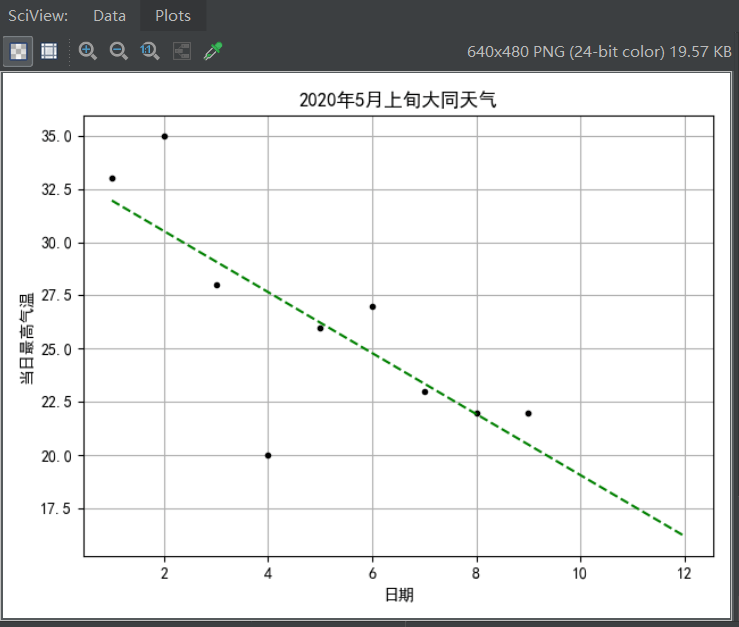Click the fit zoom to window icon
Screen dimensions: 739x627
[x=182, y=51]
